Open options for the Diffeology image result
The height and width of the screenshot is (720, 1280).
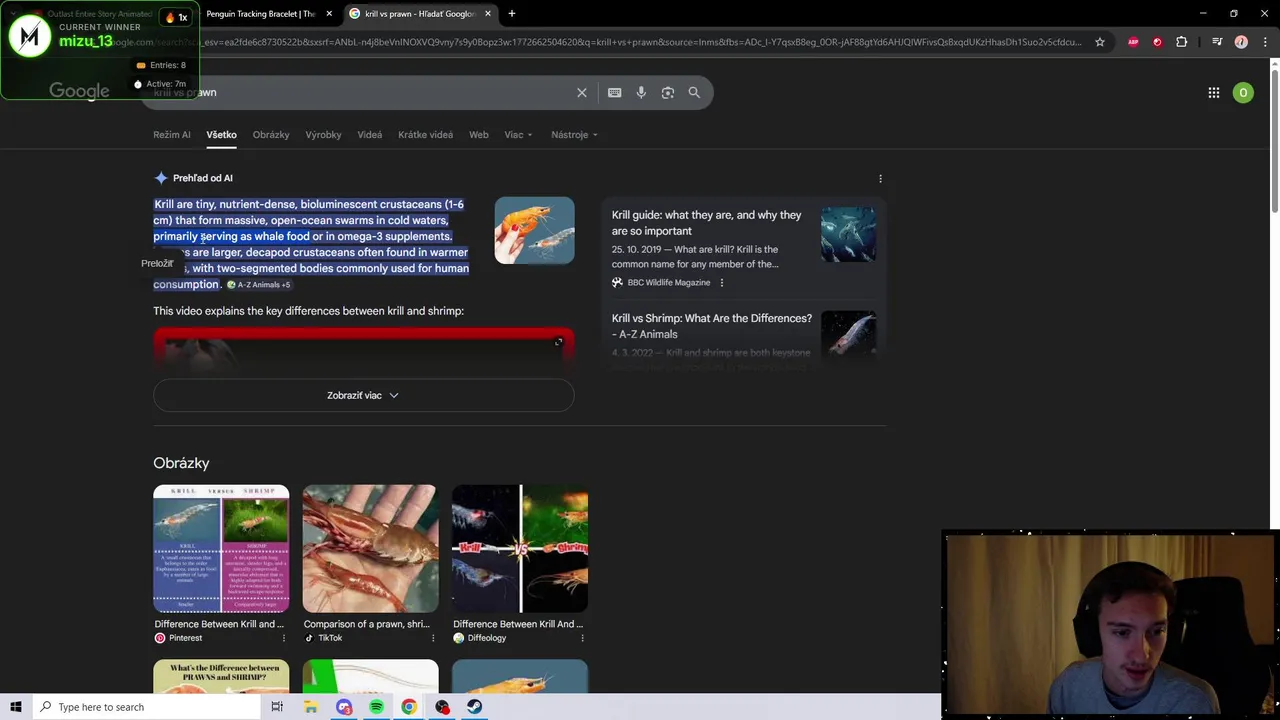tap(581, 638)
